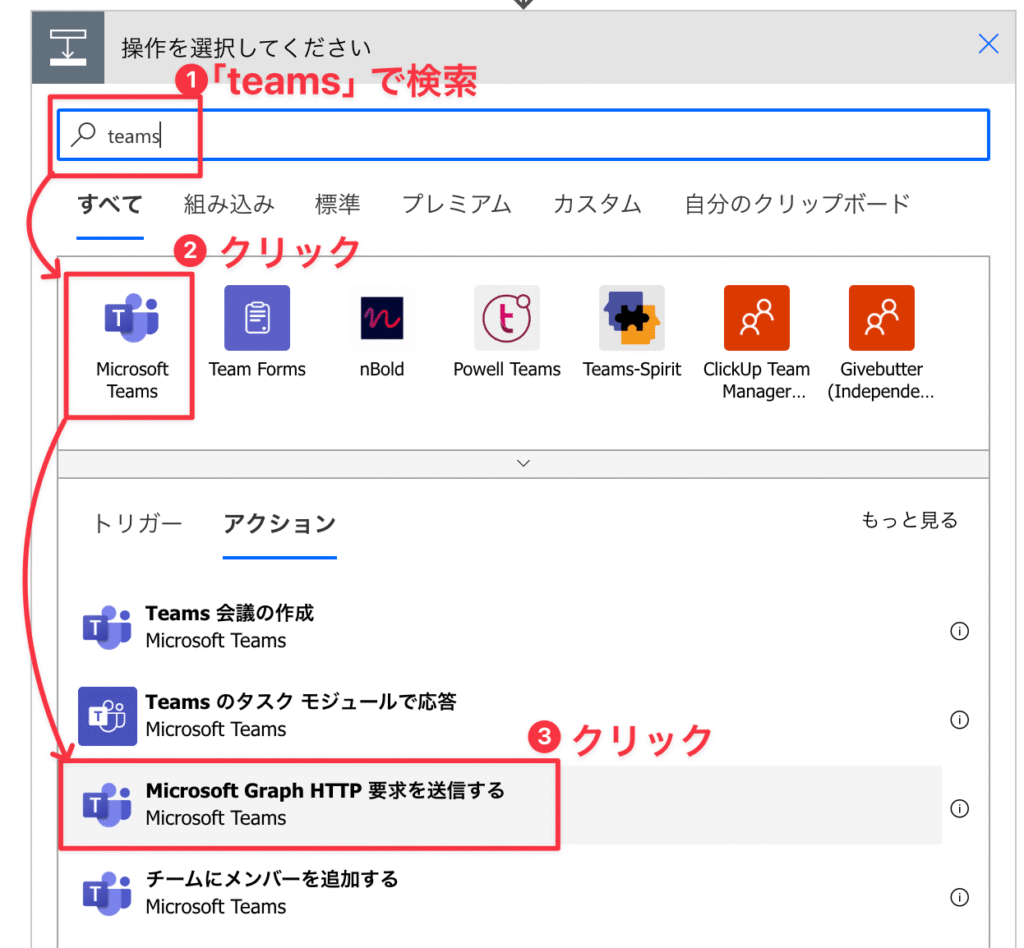Screen dimensions: 1024x948
Task: Open the プレミアム tab
Action: tap(456, 204)
